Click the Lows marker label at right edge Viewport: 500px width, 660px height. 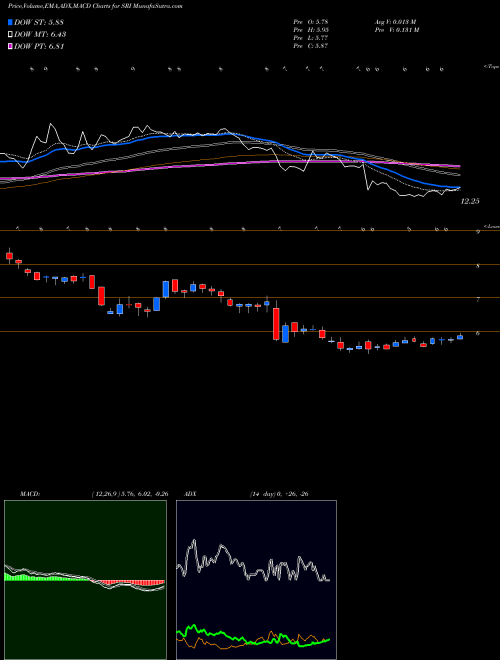492,226
